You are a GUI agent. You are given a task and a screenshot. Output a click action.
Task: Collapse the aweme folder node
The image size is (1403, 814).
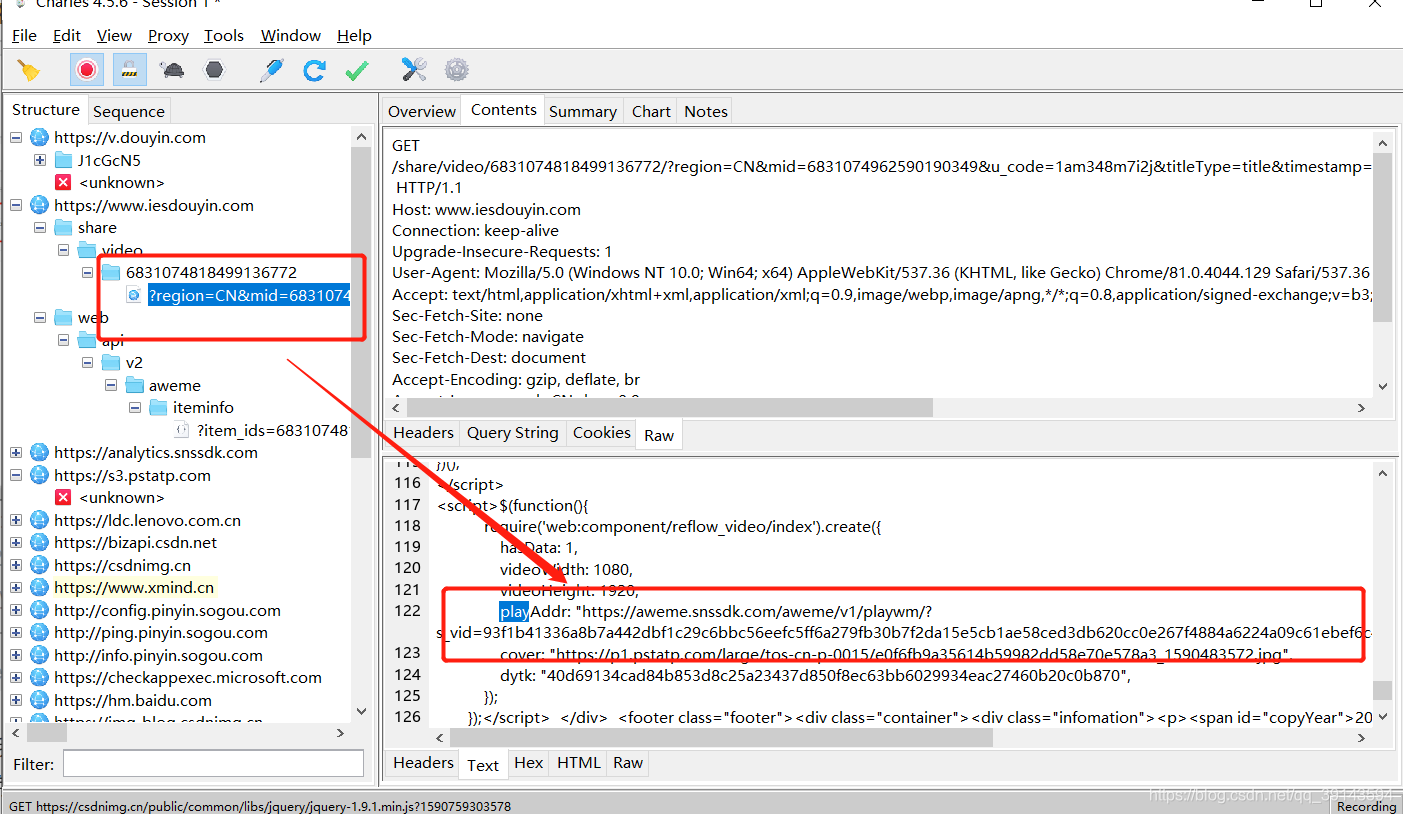coord(111,385)
